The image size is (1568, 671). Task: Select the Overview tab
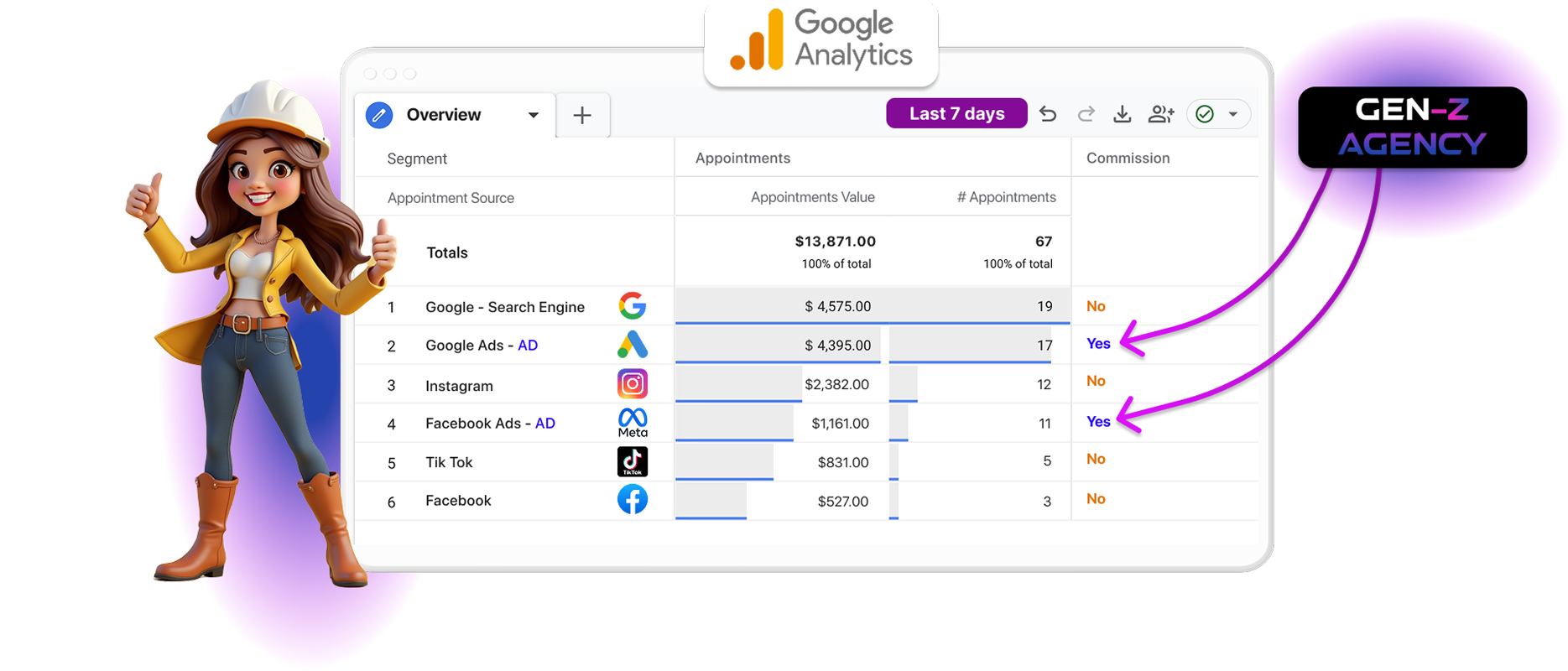[443, 115]
